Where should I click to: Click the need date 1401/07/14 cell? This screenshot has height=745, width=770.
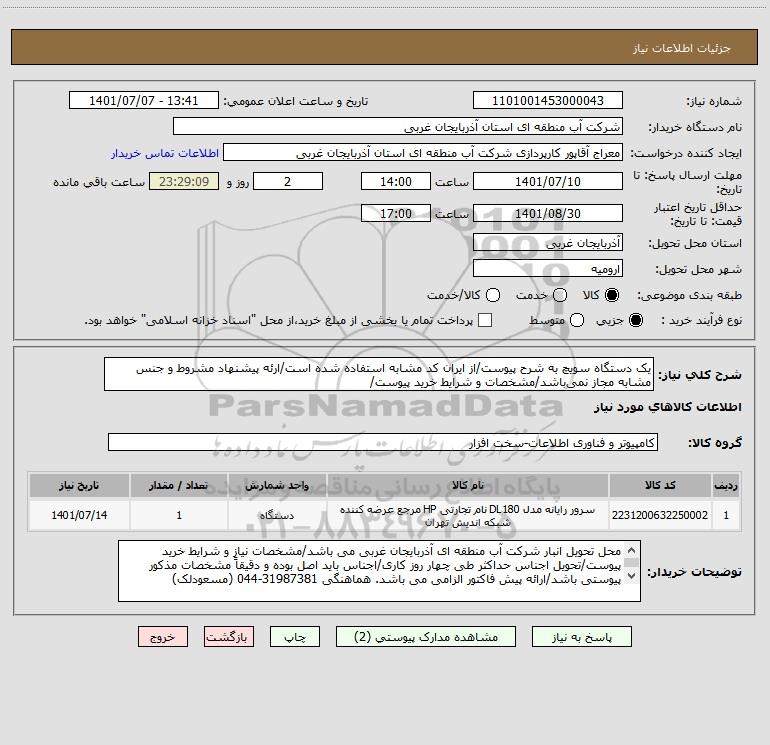click(79, 515)
